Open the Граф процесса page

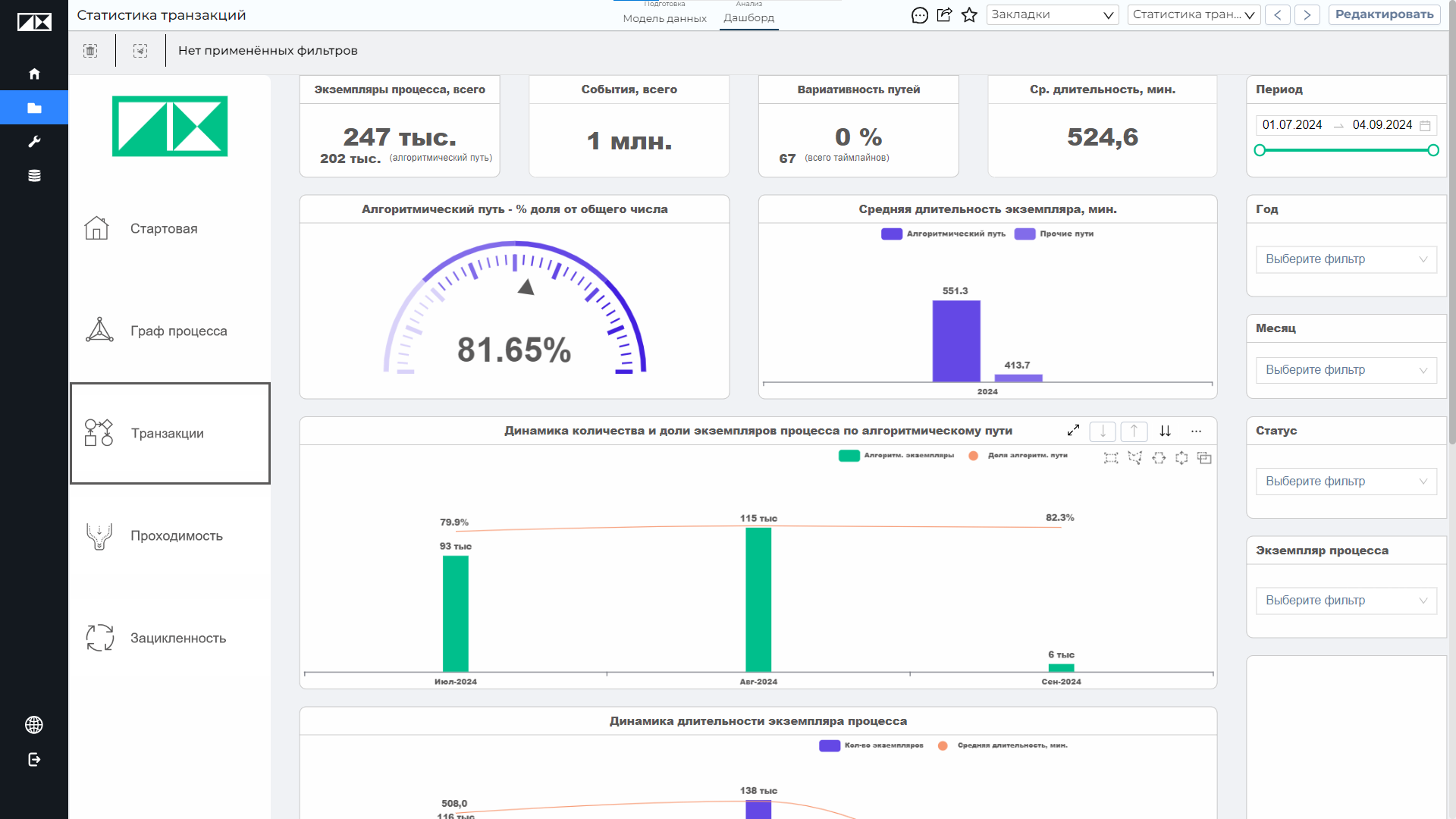[x=170, y=331]
